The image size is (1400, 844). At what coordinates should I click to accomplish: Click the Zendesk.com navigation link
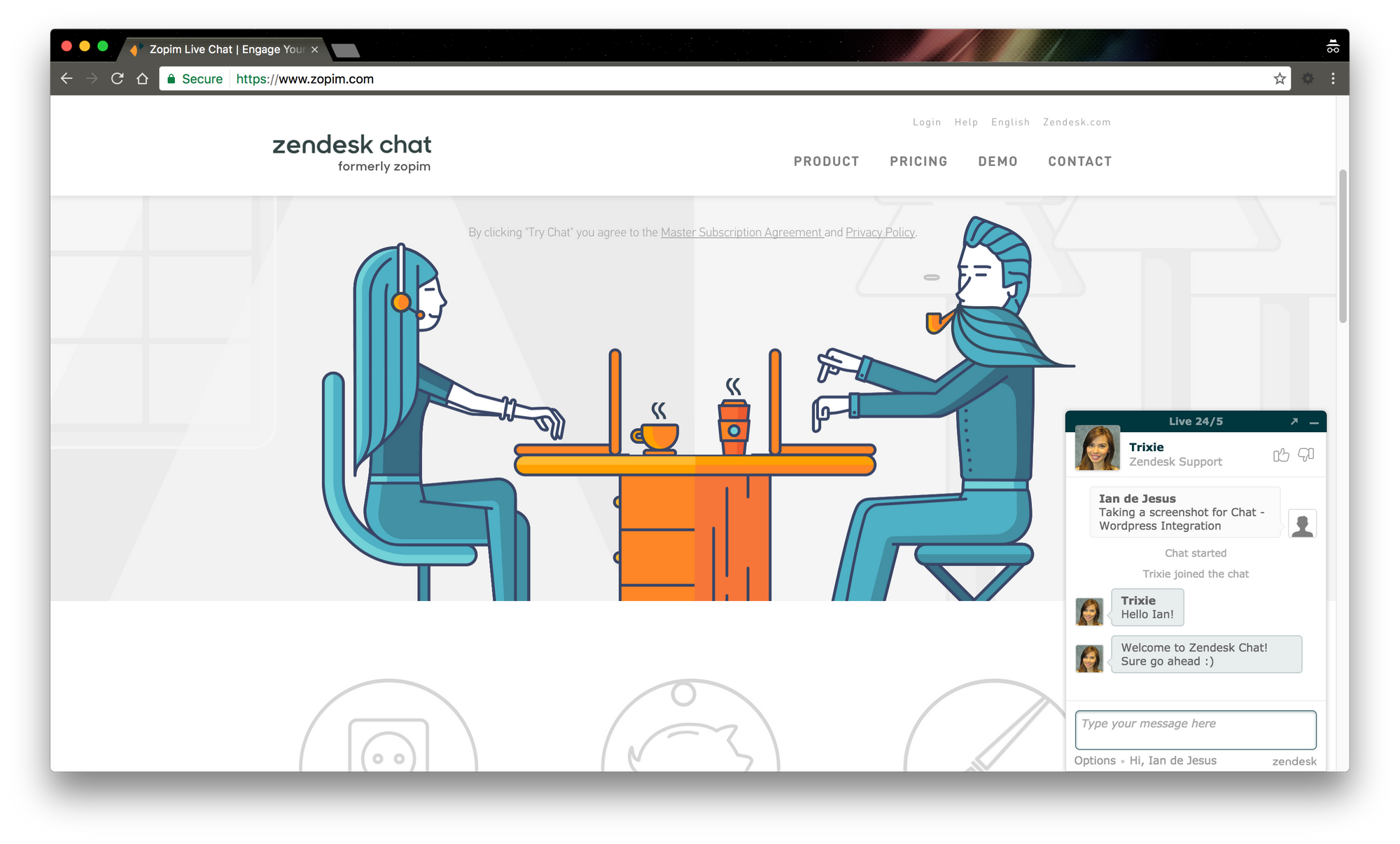point(1077,122)
